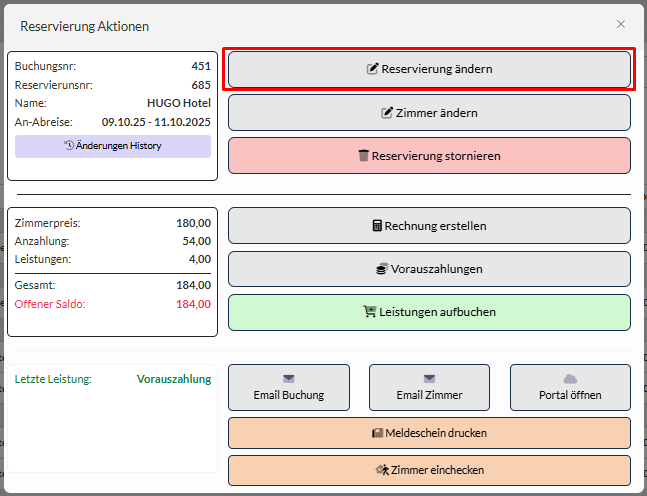Check in the room with Zimmer einchecken
647x496 pixels.
click(x=429, y=470)
